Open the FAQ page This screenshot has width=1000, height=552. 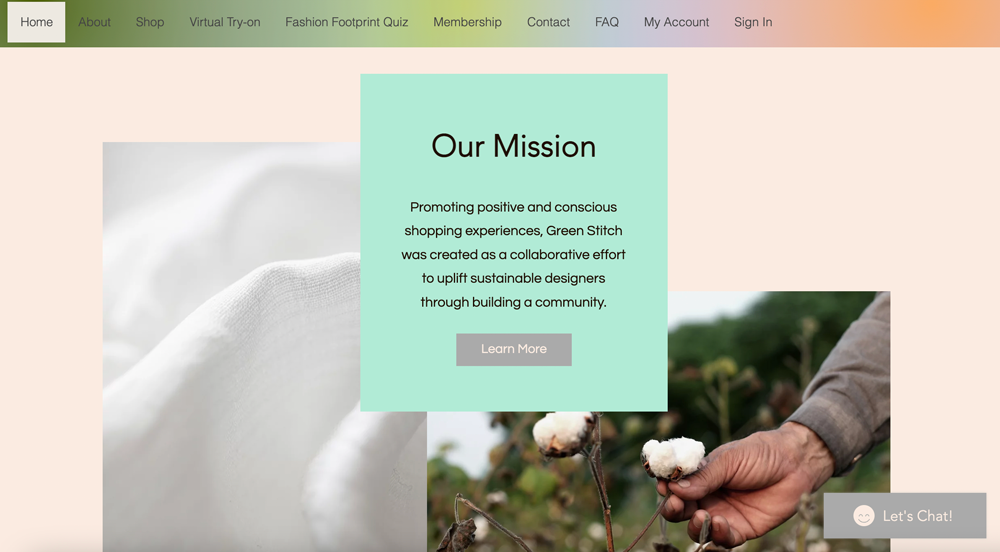point(607,22)
